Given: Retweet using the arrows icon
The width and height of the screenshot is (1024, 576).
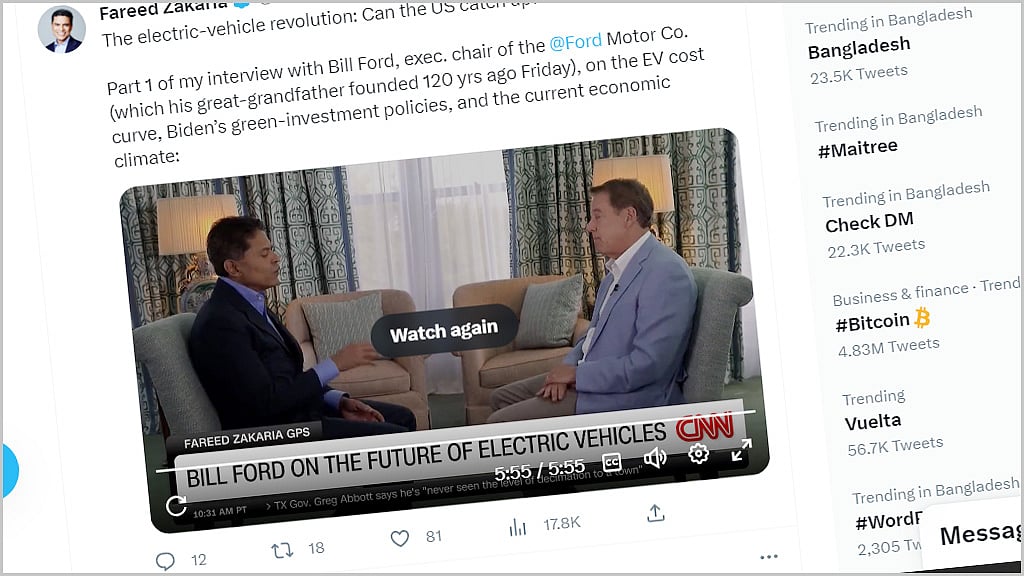Looking at the screenshot, I should (x=282, y=551).
